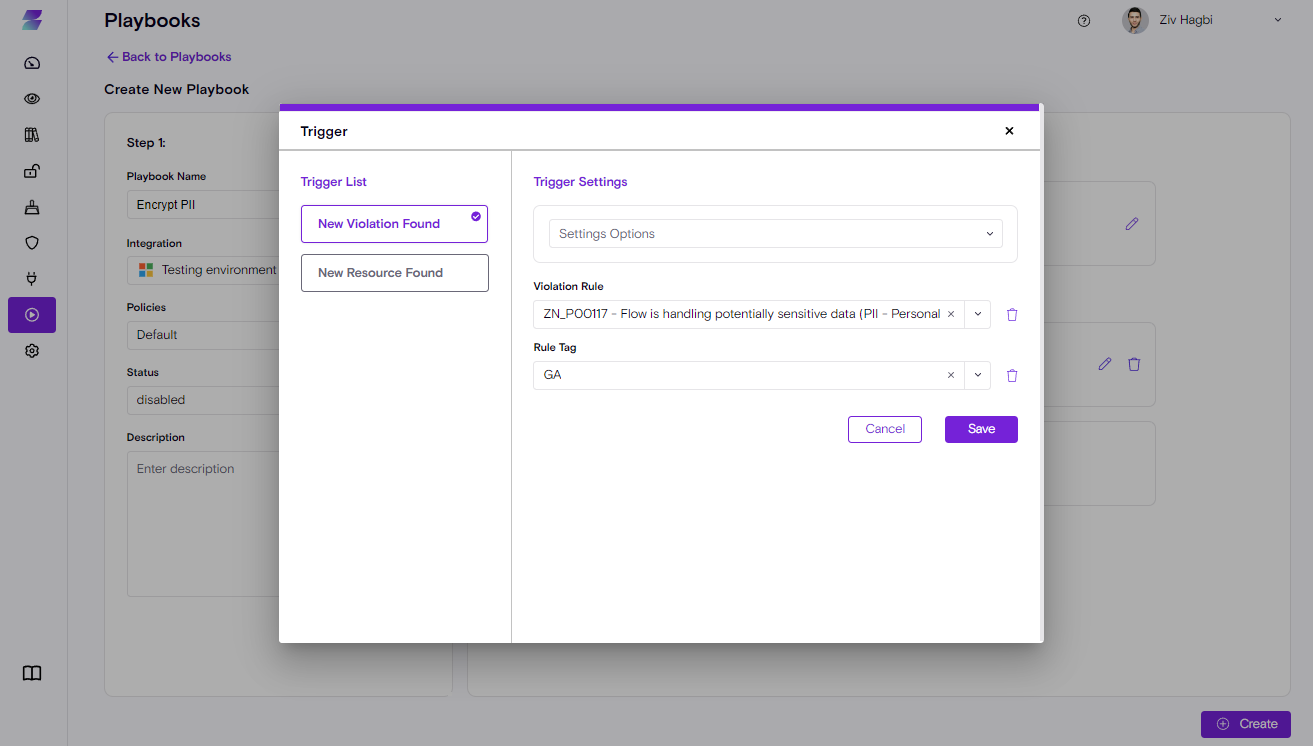
Task: Open the plug integrations icon in sidebar
Action: pos(32,279)
